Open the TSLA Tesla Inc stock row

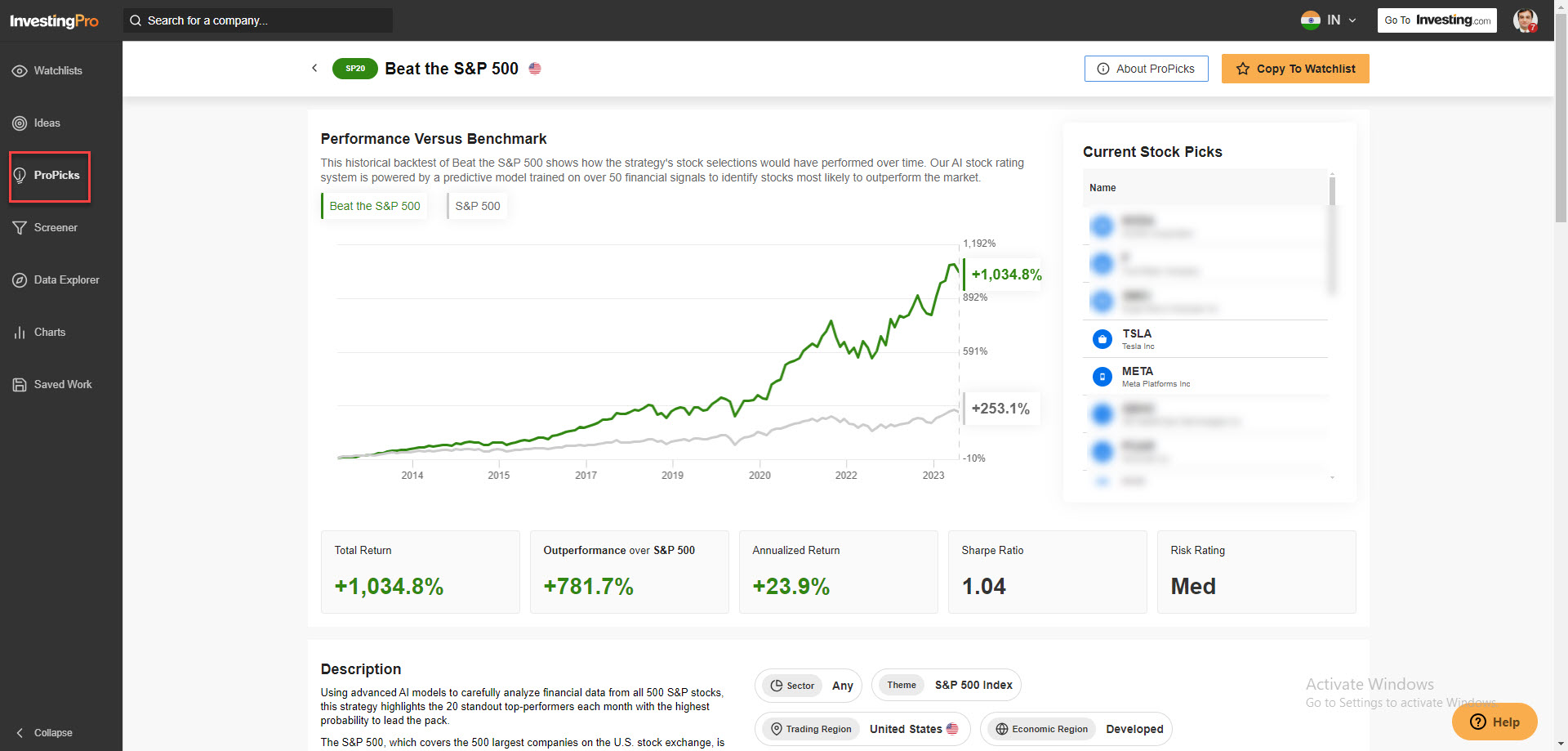[1205, 338]
